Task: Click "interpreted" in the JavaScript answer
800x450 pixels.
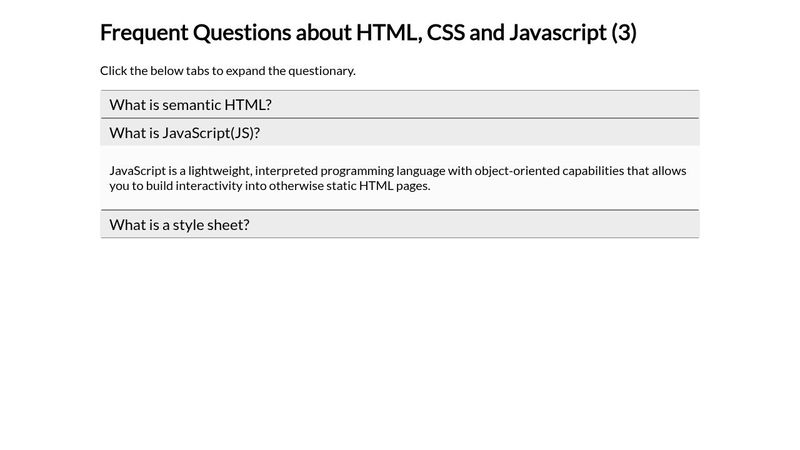Action: [287, 170]
